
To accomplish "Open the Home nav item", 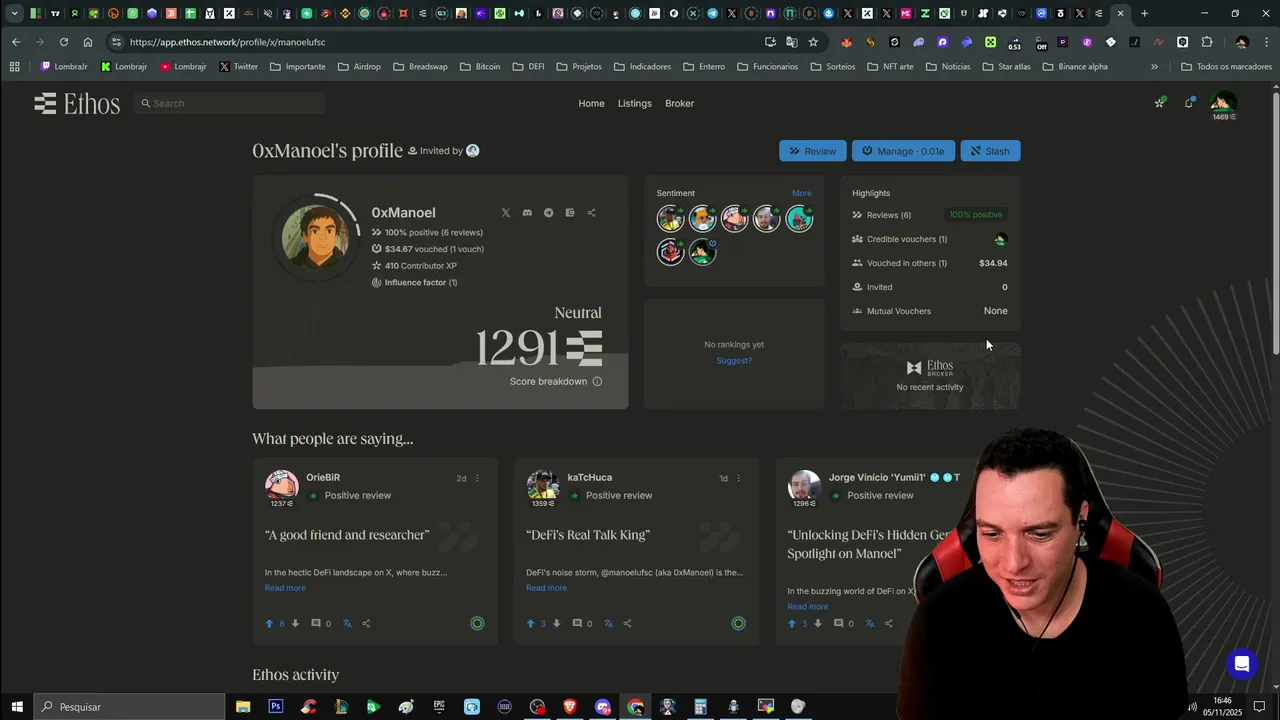I will click(591, 103).
